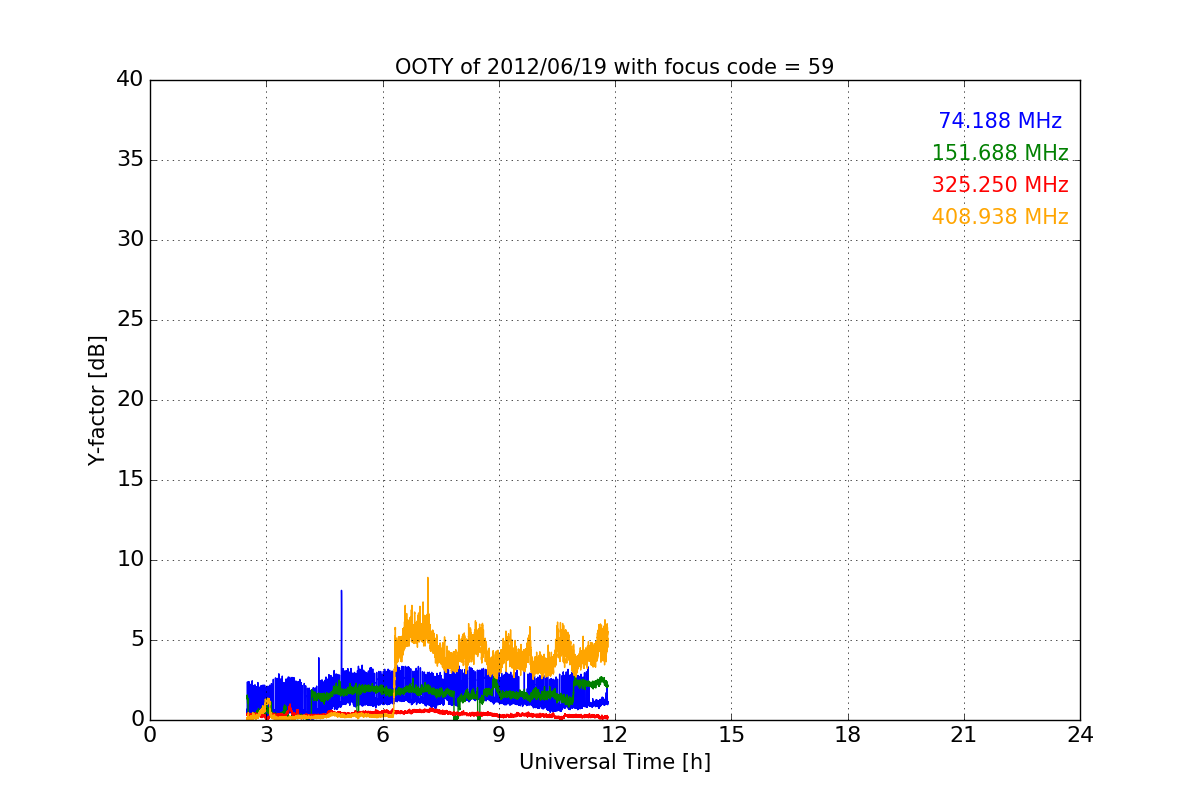This screenshot has width=1200, height=800.
Task: Select the 325.250 MHz legend label
Action: 1000,185
